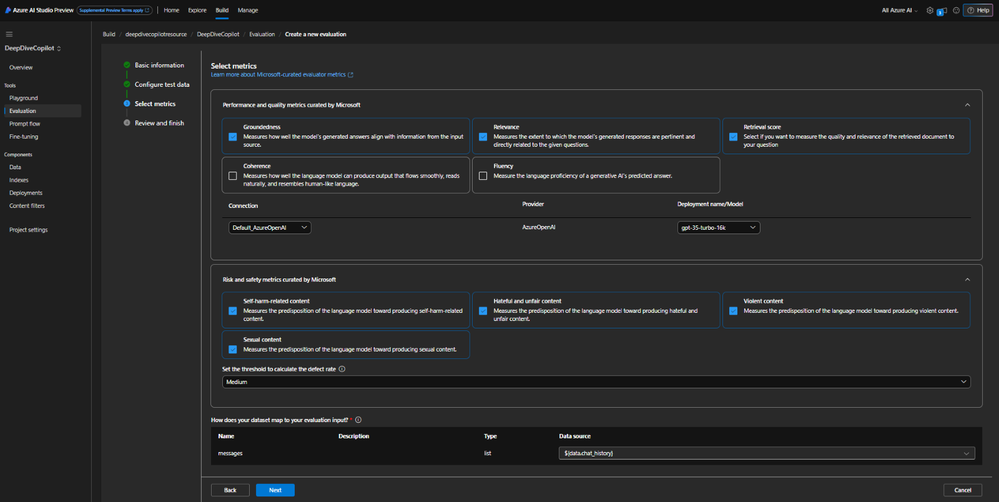Screen dimensions: 999x502
Task: Open the announcements megaphone icon
Action: pyautogui.click(x=942, y=11)
